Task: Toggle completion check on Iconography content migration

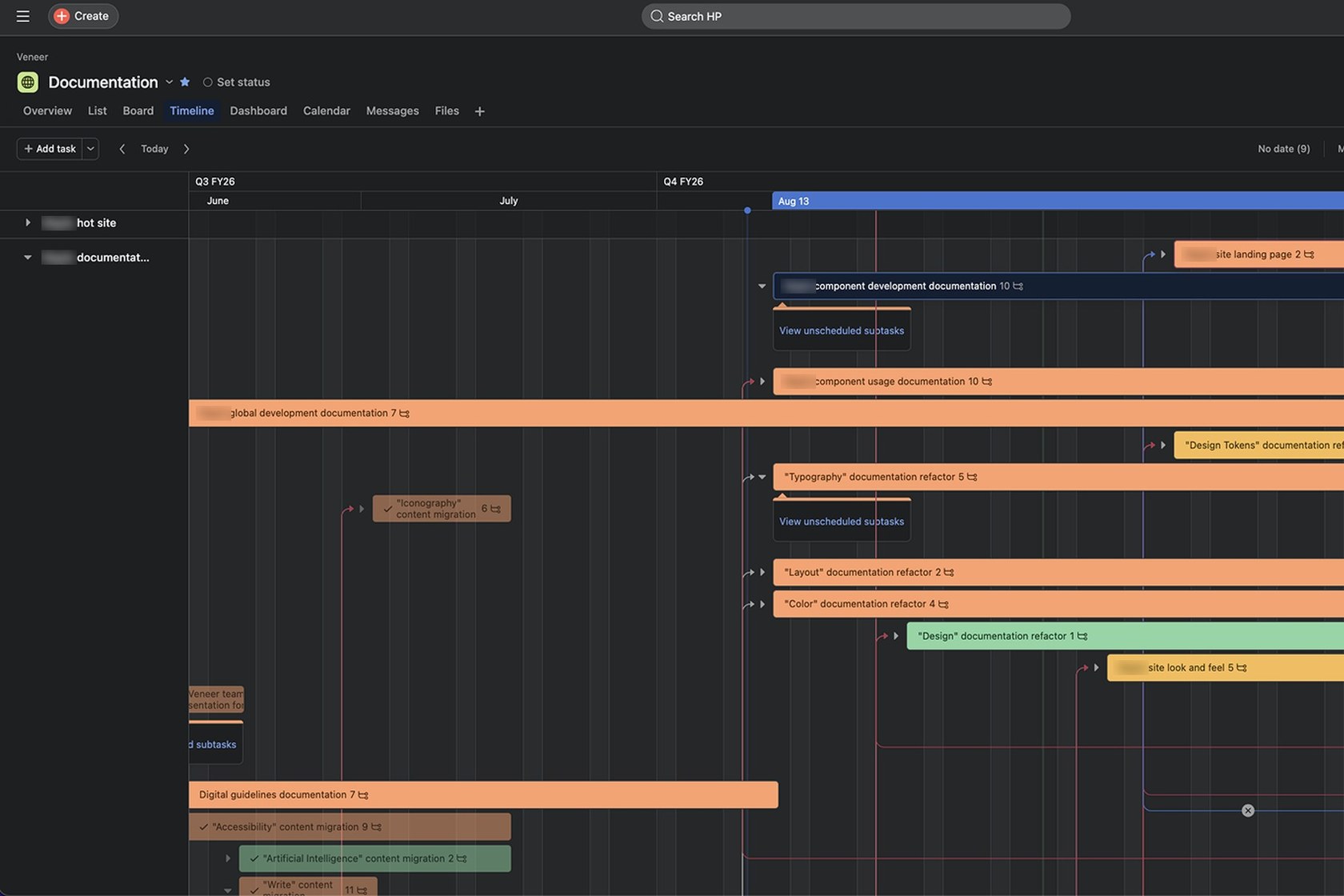Action: click(x=388, y=509)
